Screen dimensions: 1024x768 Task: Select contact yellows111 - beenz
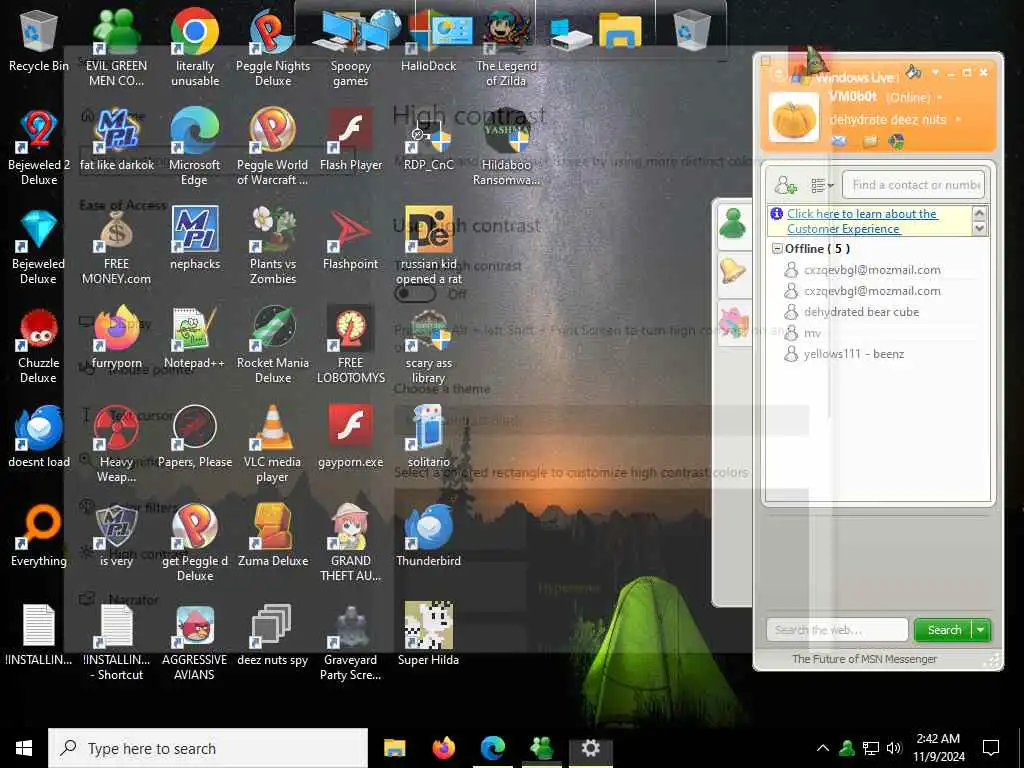tap(854, 354)
